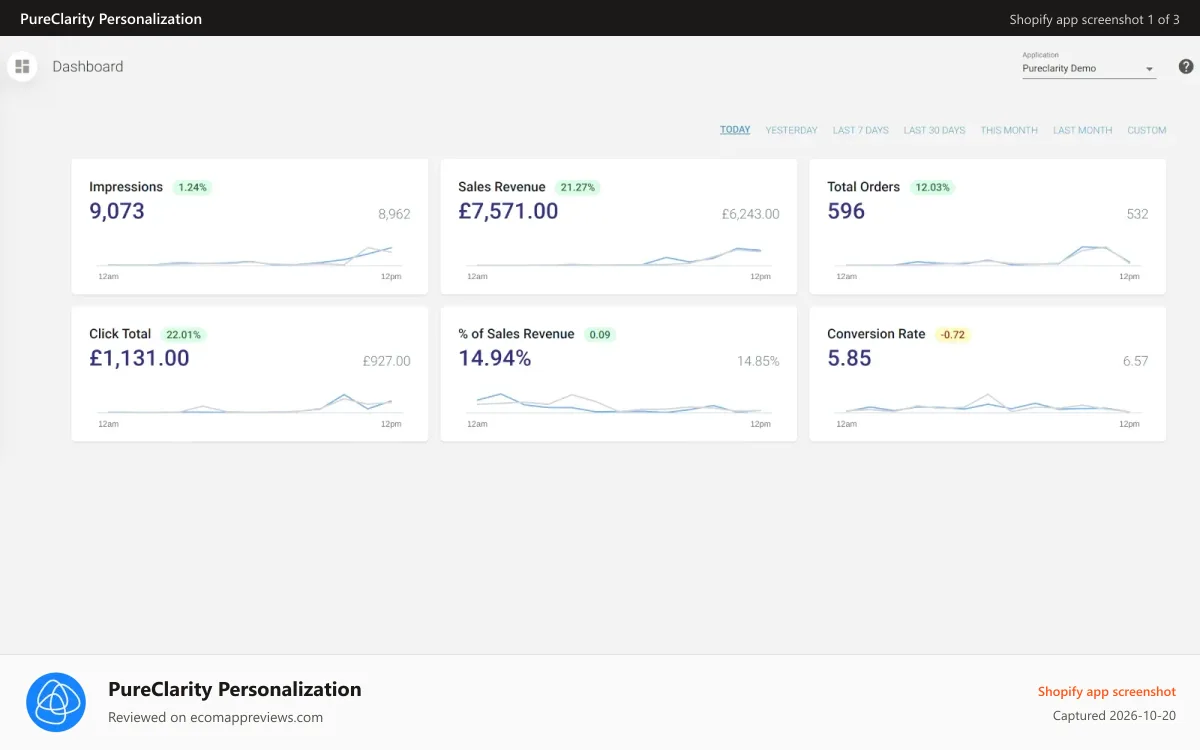Click the orange Shopify app screenshot link
1200x750 pixels.
click(1107, 691)
